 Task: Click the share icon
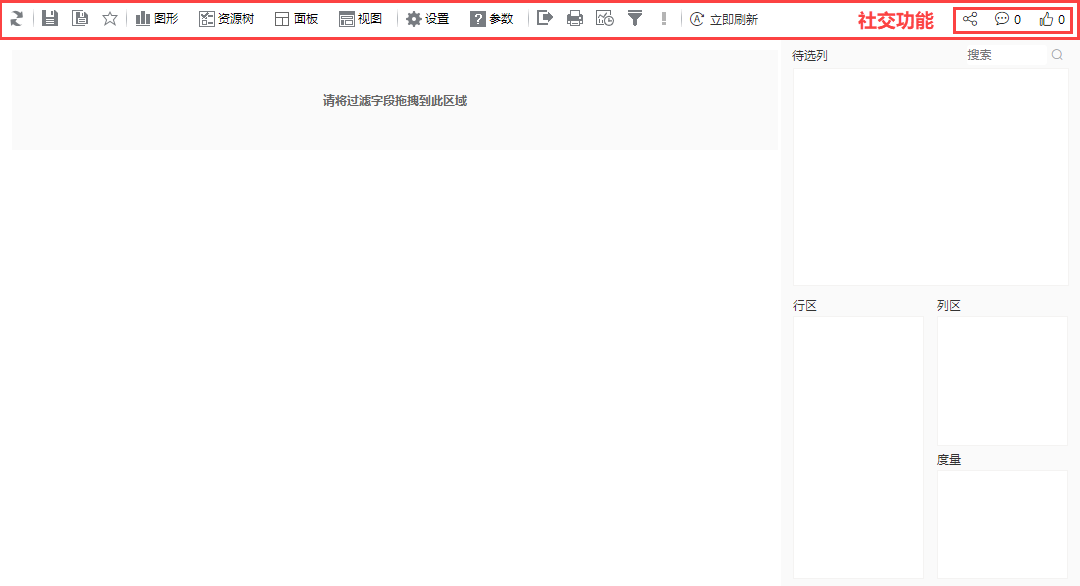970,19
